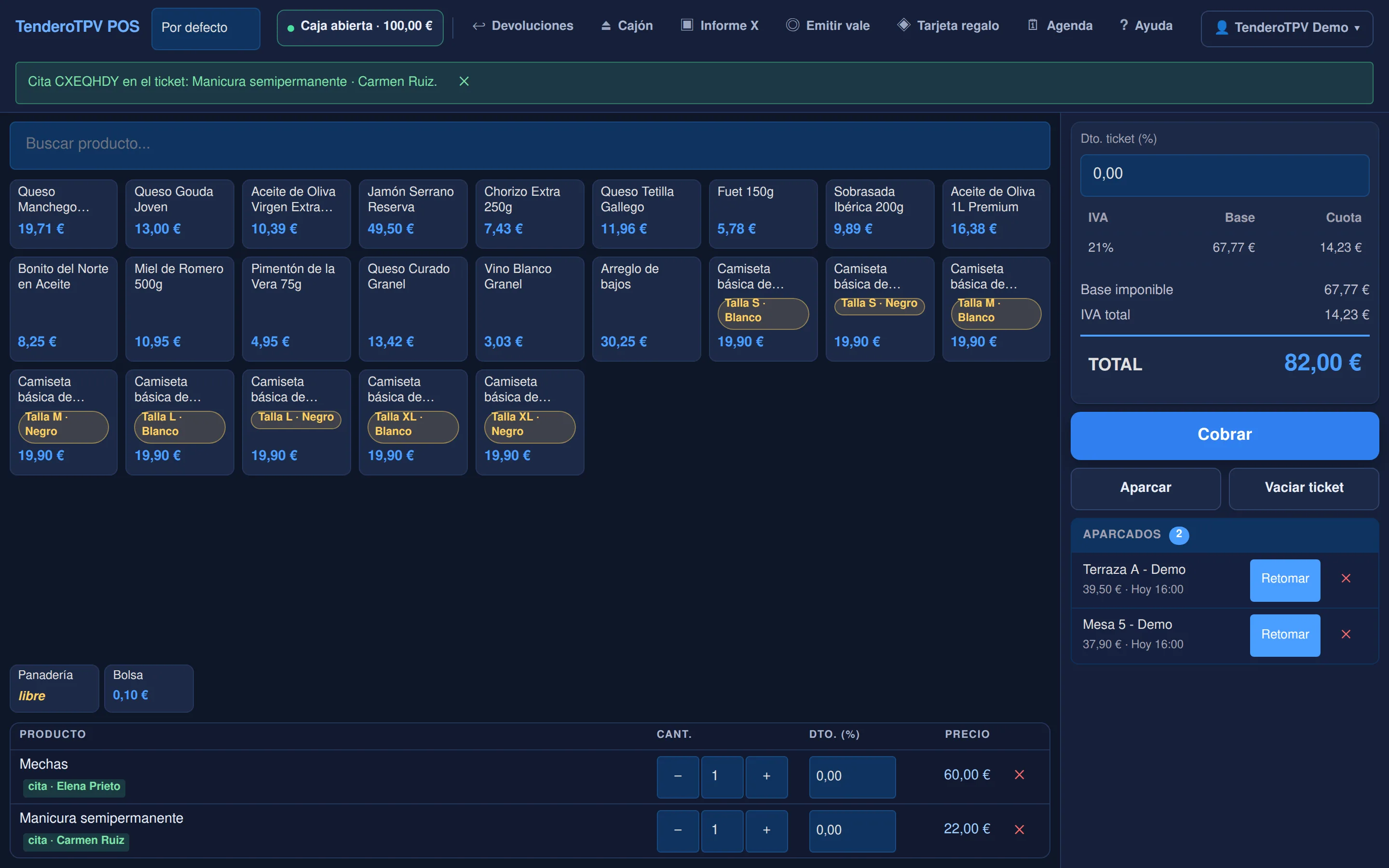Decrease quantity of Manicura semipermanente
The image size is (1389, 868).
click(x=678, y=831)
